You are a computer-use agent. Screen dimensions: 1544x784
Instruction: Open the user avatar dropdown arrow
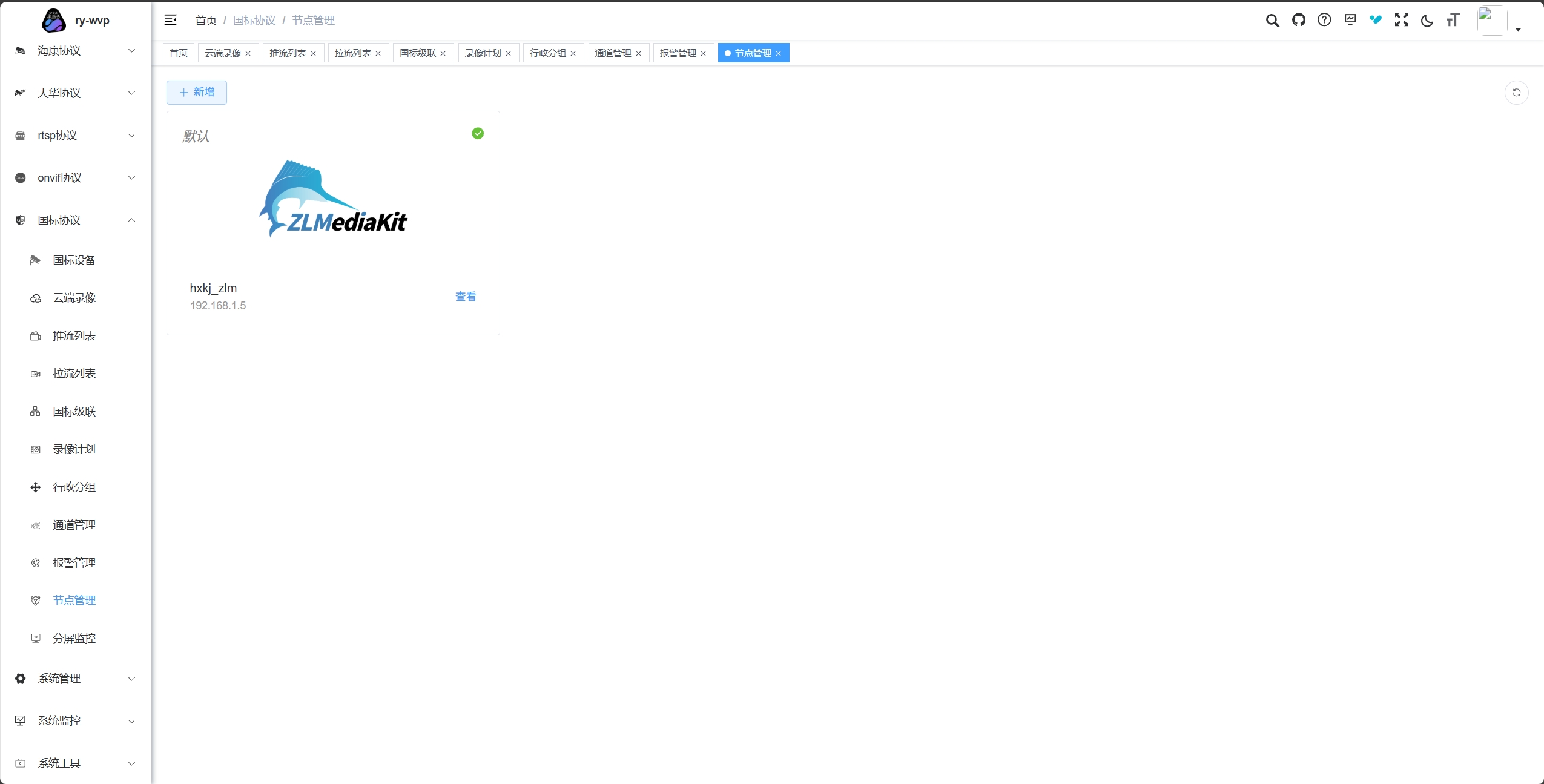pos(1518,30)
